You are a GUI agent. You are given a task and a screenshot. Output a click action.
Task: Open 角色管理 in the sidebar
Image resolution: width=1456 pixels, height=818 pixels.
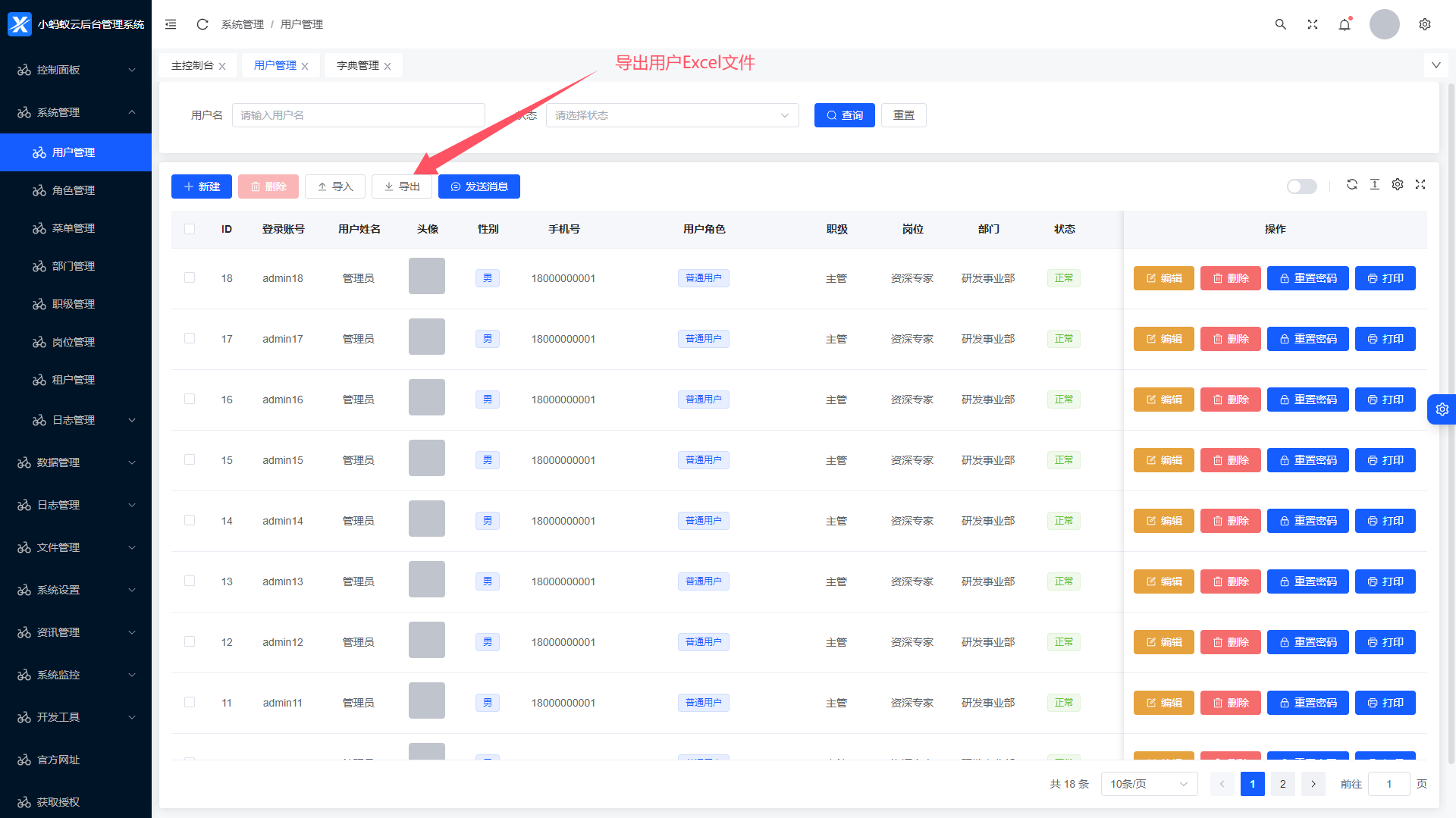point(74,190)
